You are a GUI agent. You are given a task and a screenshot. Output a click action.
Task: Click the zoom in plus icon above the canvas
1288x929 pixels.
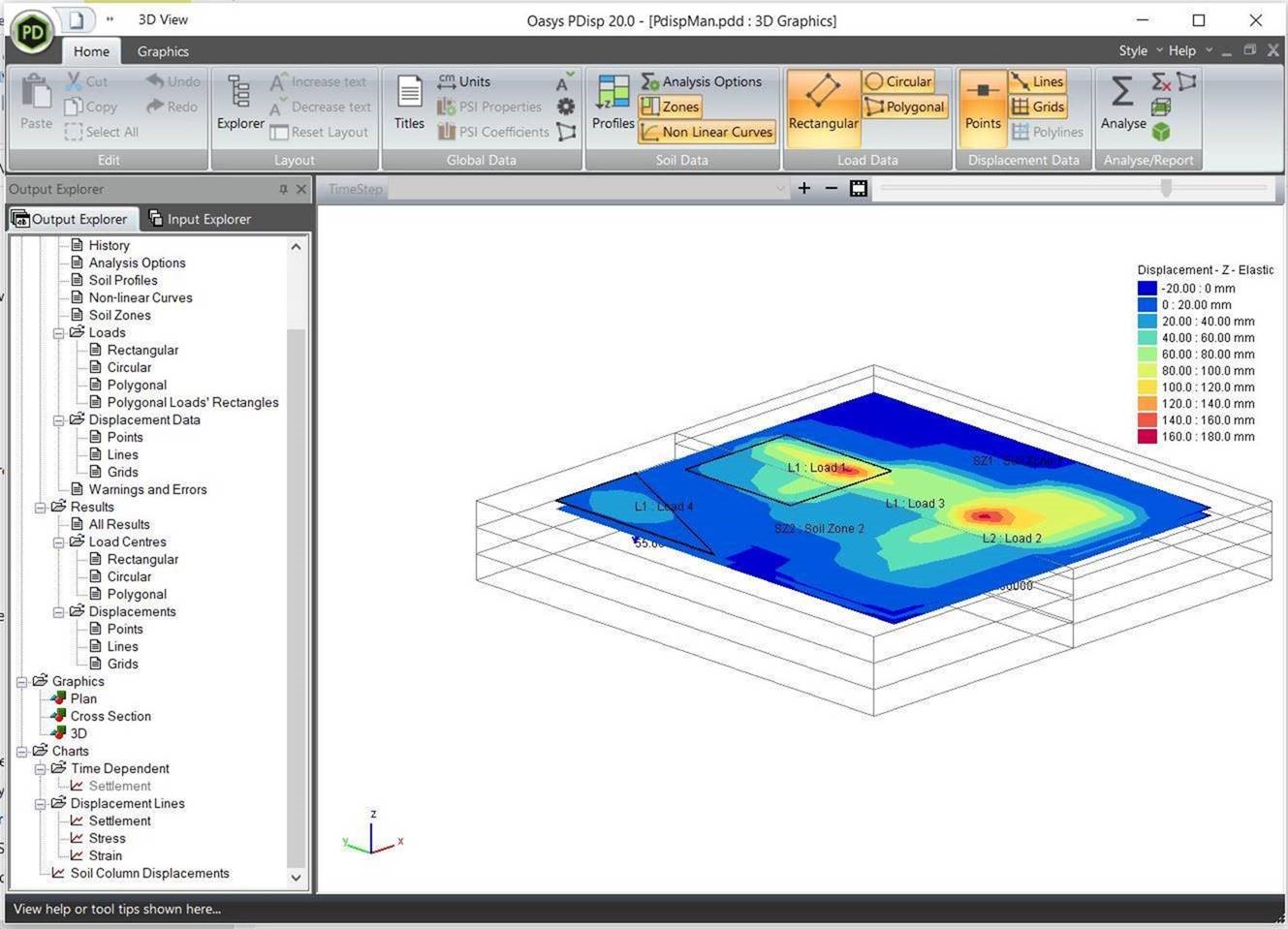tap(803, 188)
